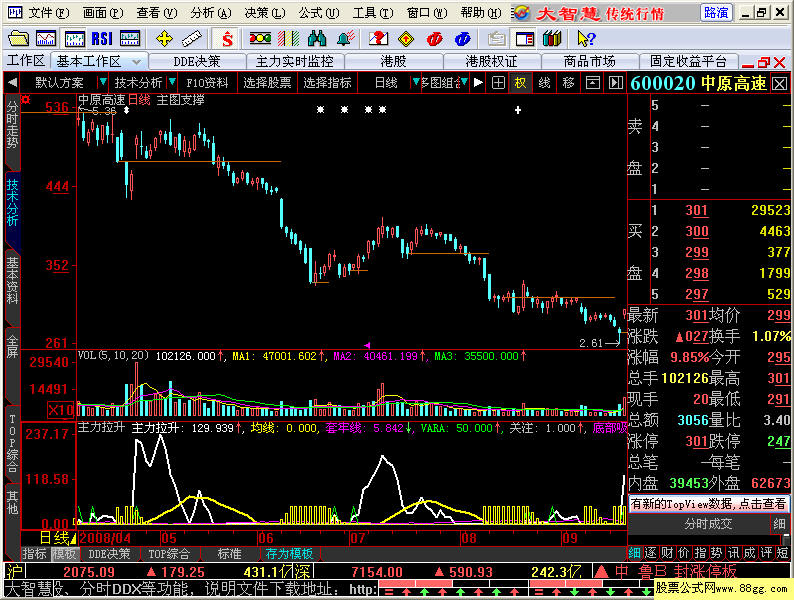The height and width of the screenshot is (600, 794).
Task: Switch to the 主力实时监控 tab
Action: (295, 62)
